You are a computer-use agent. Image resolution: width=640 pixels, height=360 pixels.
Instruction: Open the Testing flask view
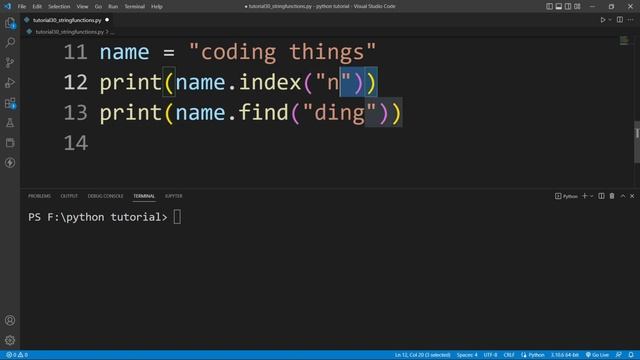10,122
